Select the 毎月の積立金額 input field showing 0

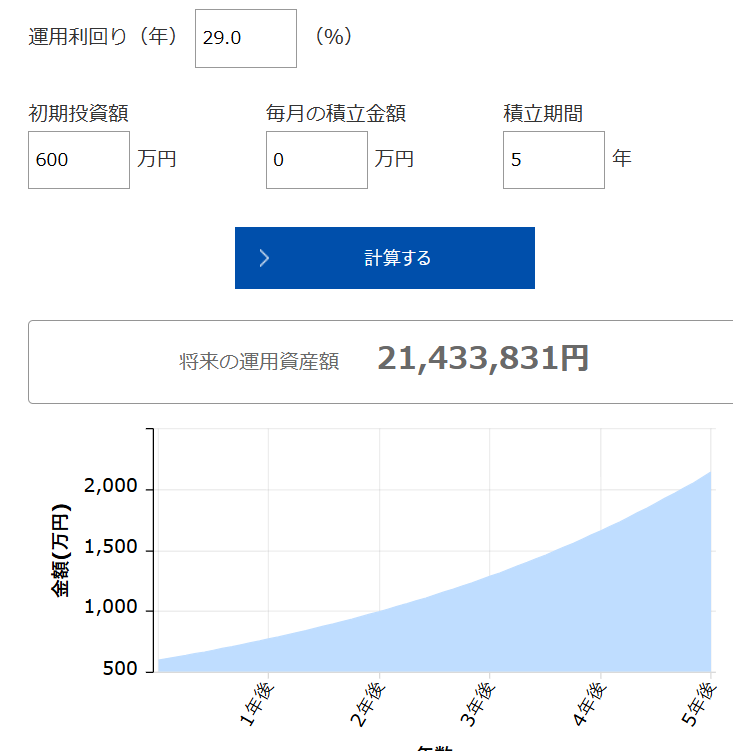coord(317,160)
